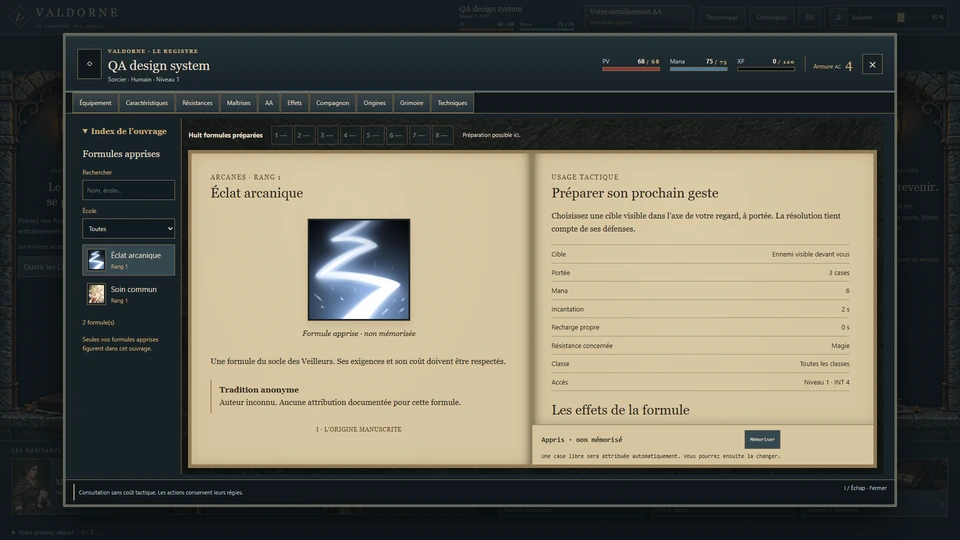
Task: Click the diamond character emblem in the register header
Action: coord(89,64)
